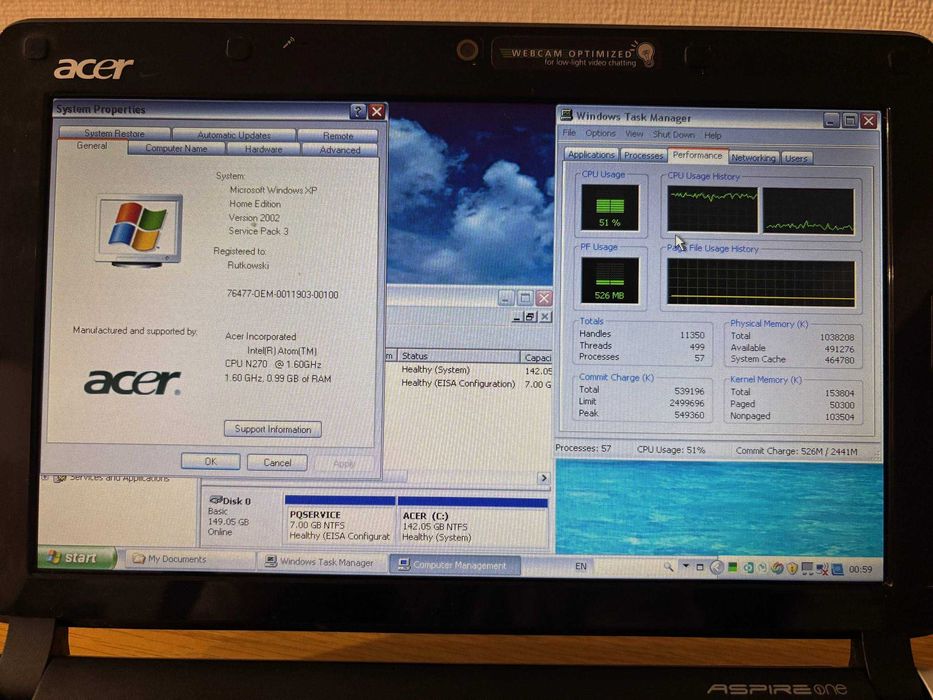Click the Windows XP monitor logo image

(x=139, y=230)
